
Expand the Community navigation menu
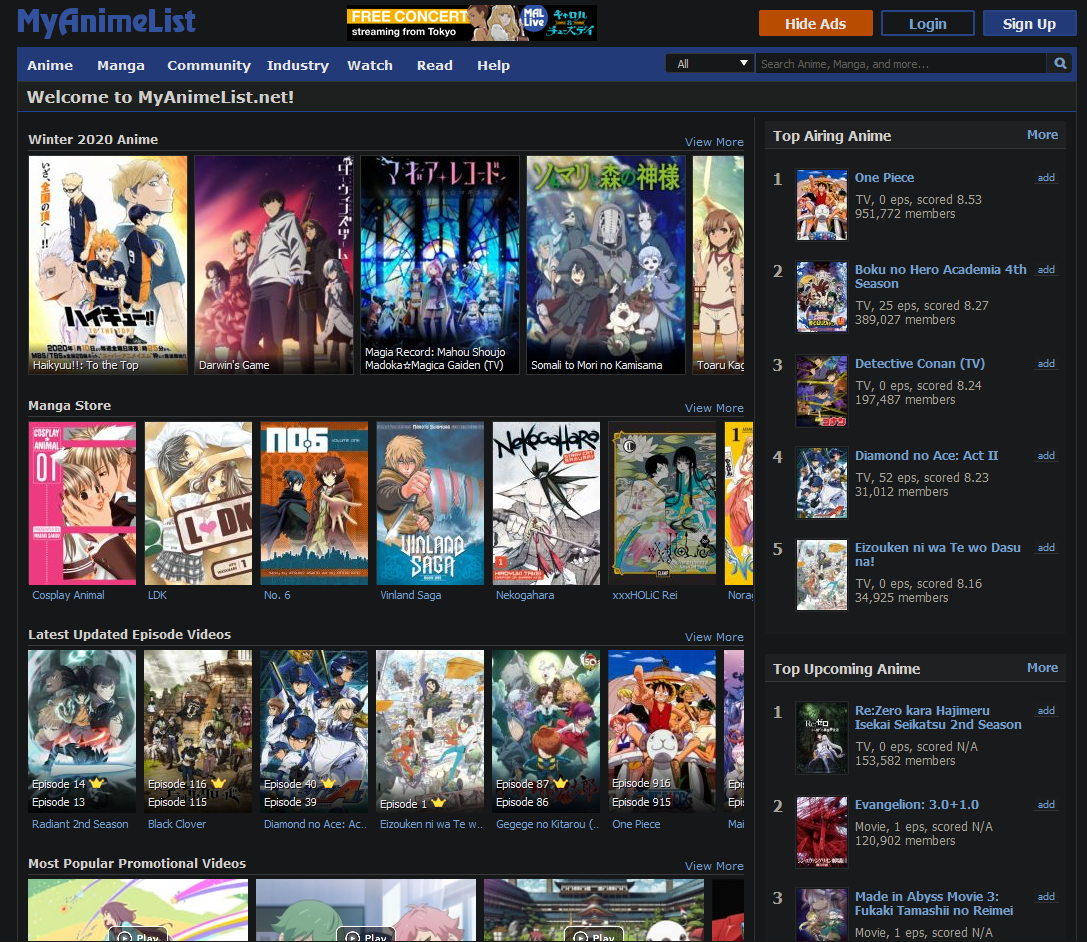point(208,65)
